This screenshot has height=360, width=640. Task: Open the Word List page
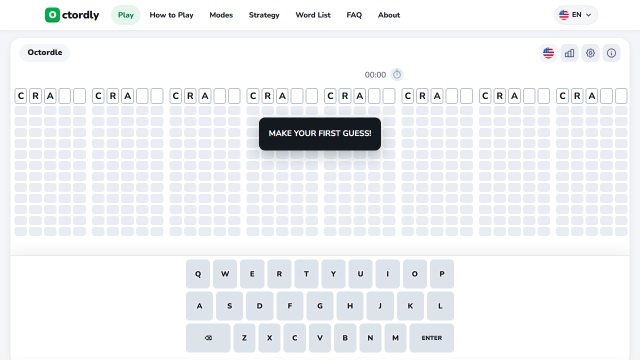click(x=313, y=15)
